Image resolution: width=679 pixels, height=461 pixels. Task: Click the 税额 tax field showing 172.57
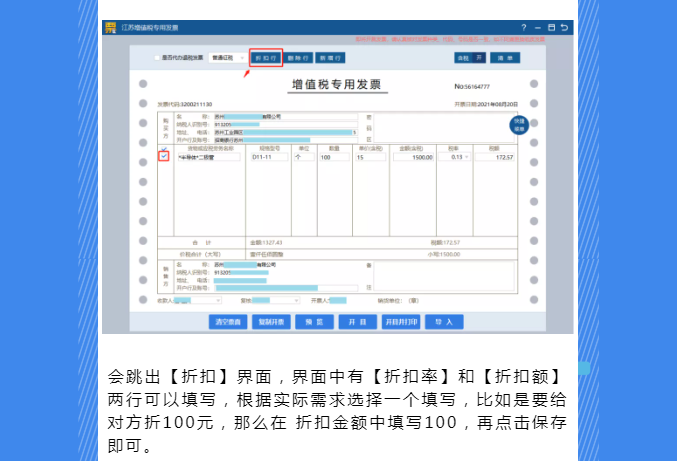(x=495, y=158)
